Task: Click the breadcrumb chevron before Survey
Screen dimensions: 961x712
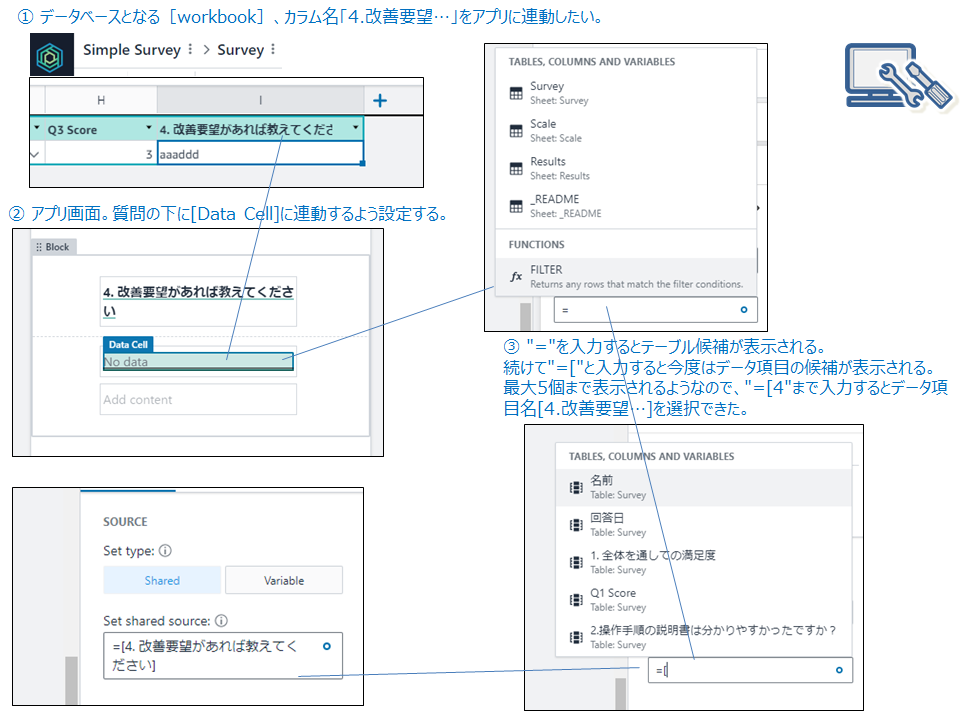Action: [x=206, y=50]
